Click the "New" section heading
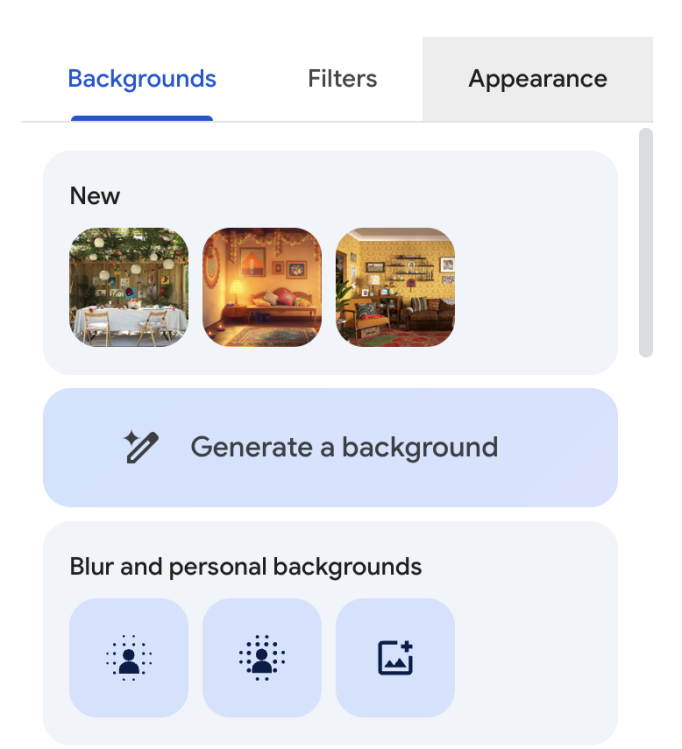The width and height of the screenshot is (682, 749). coord(95,196)
